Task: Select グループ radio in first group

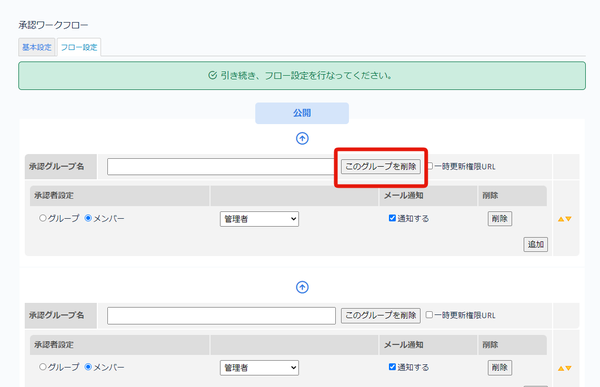Action: point(43,218)
